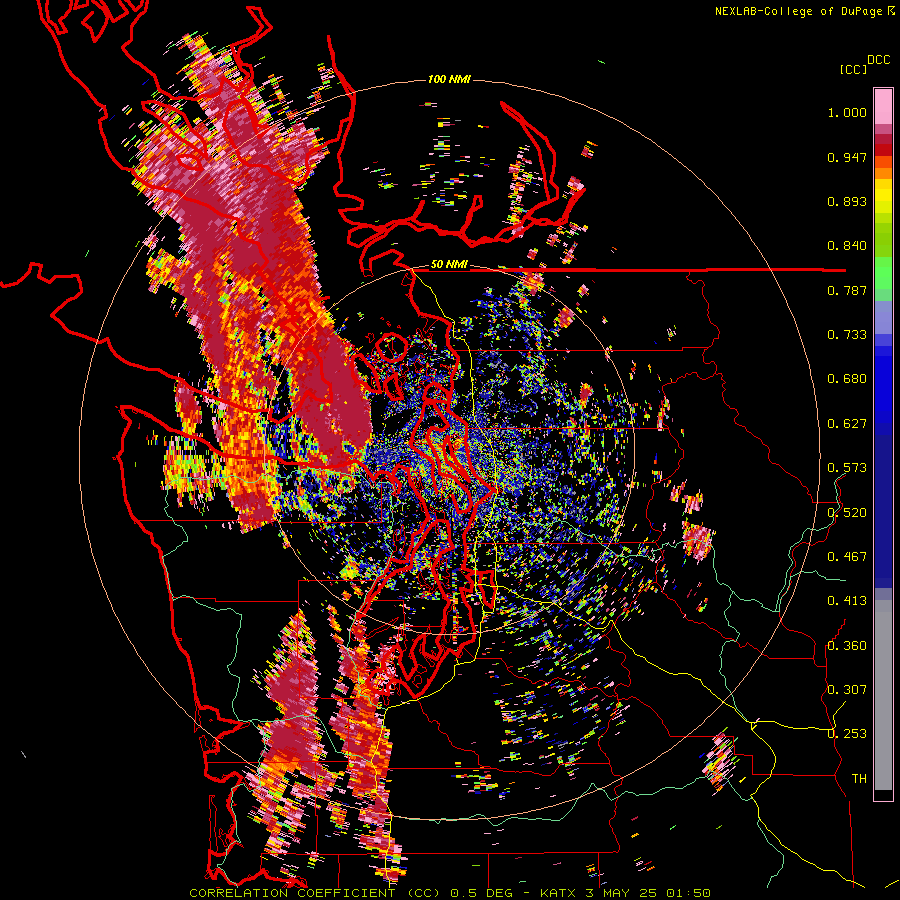Screen dimensions: 900x900
Task: Click the 0.520 color scale value
Action: (x=847, y=513)
